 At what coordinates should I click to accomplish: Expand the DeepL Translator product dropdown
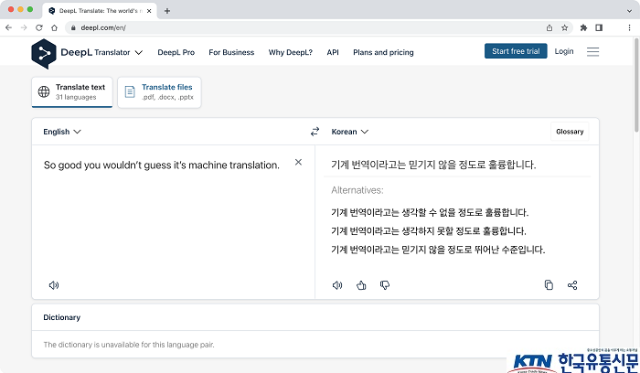point(139,53)
